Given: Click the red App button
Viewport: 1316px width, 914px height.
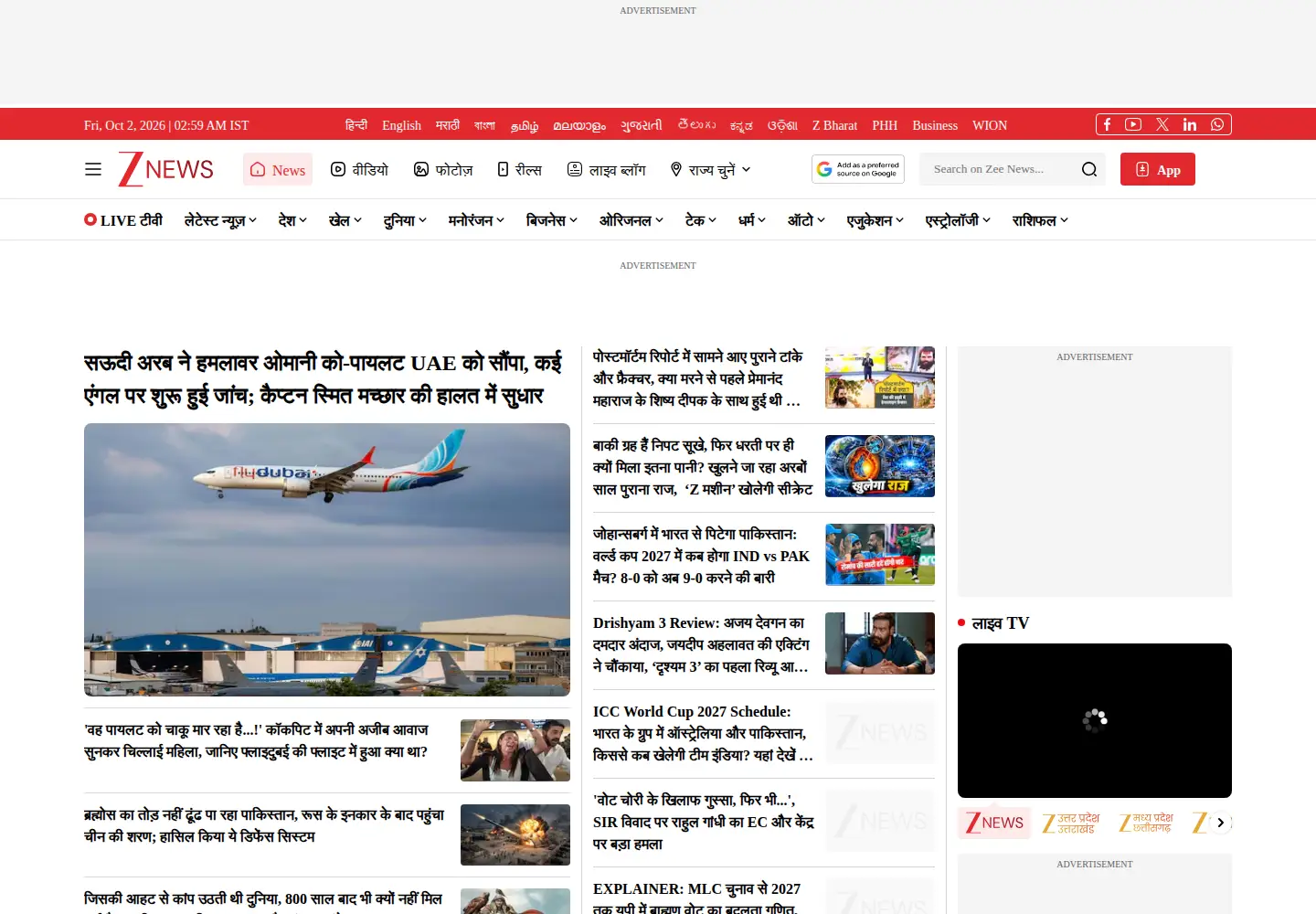Looking at the screenshot, I should pyautogui.click(x=1158, y=169).
